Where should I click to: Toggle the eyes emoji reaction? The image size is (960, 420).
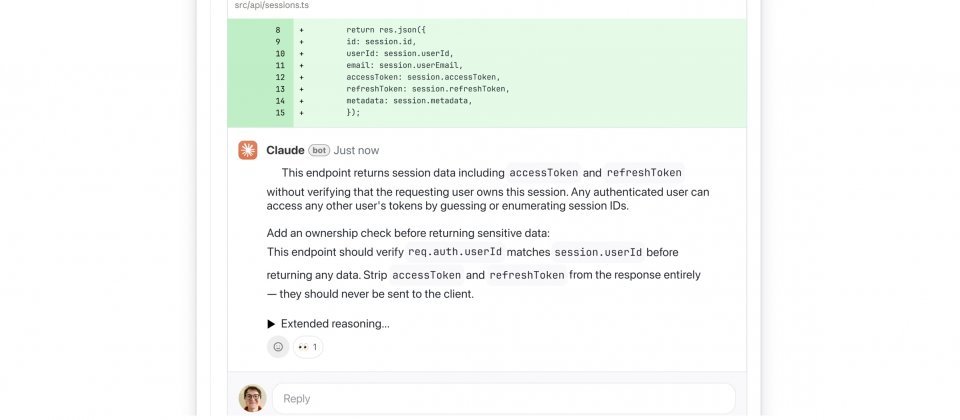point(308,347)
